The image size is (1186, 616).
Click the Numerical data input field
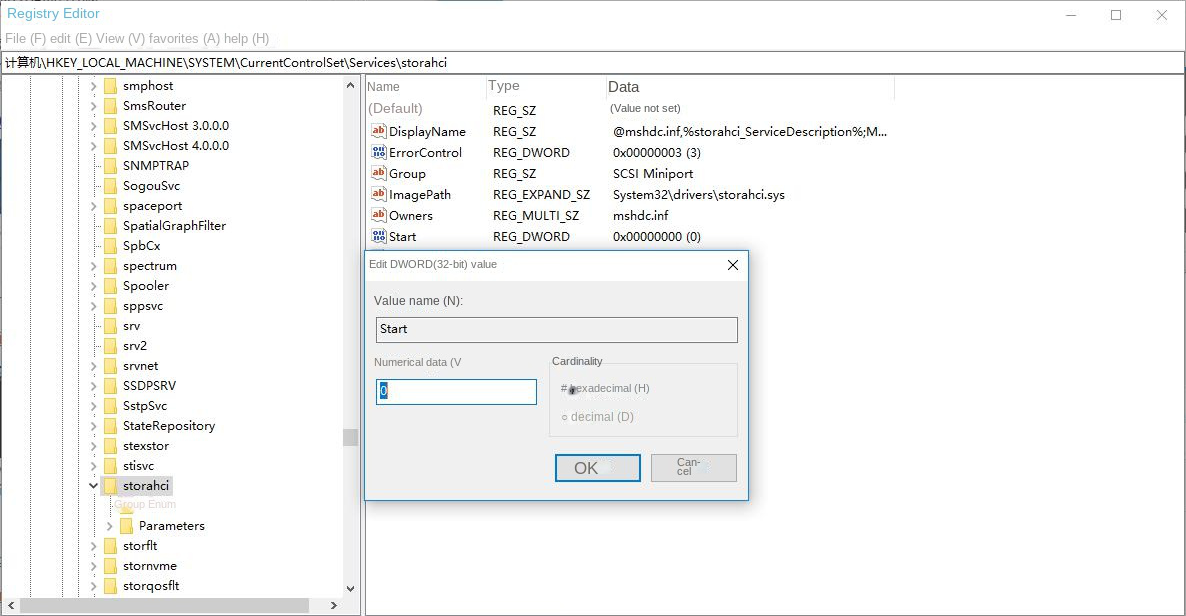coord(456,392)
